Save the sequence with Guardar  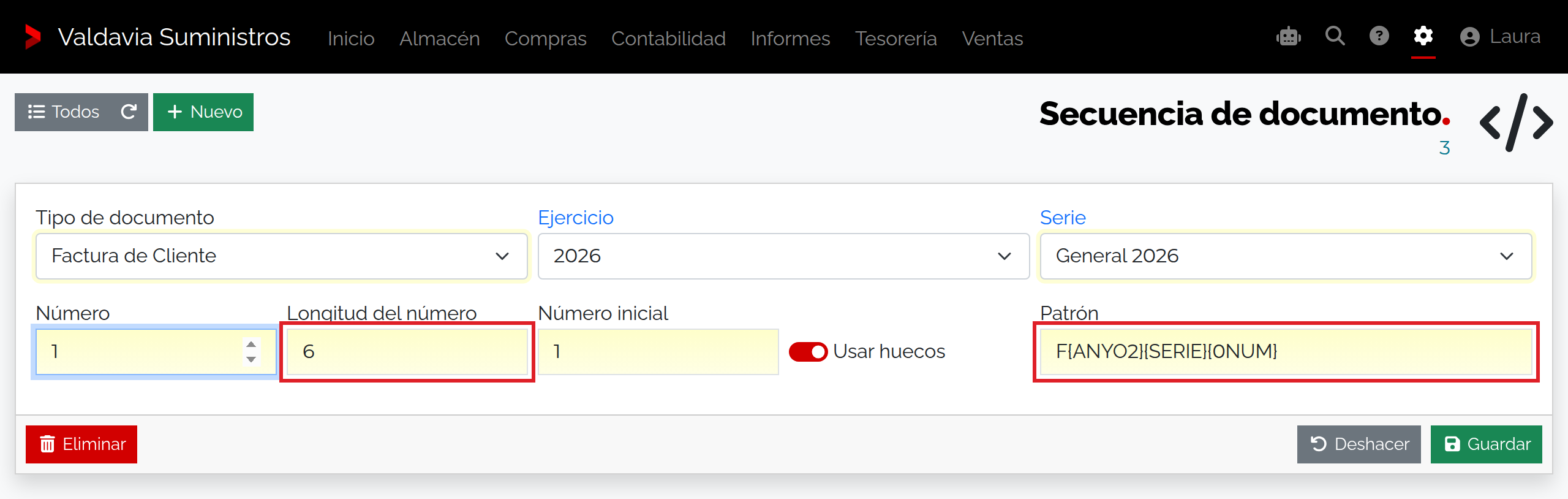(1487, 444)
